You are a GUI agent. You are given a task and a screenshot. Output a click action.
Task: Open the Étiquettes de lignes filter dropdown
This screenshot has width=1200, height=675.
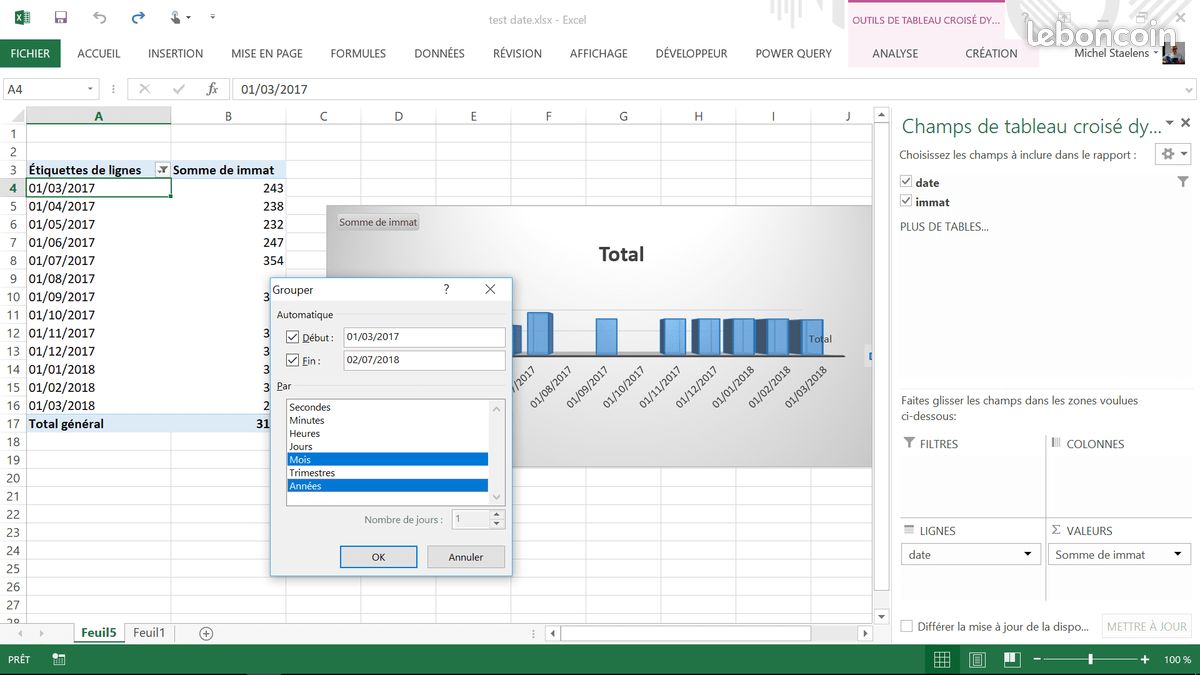point(163,170)
